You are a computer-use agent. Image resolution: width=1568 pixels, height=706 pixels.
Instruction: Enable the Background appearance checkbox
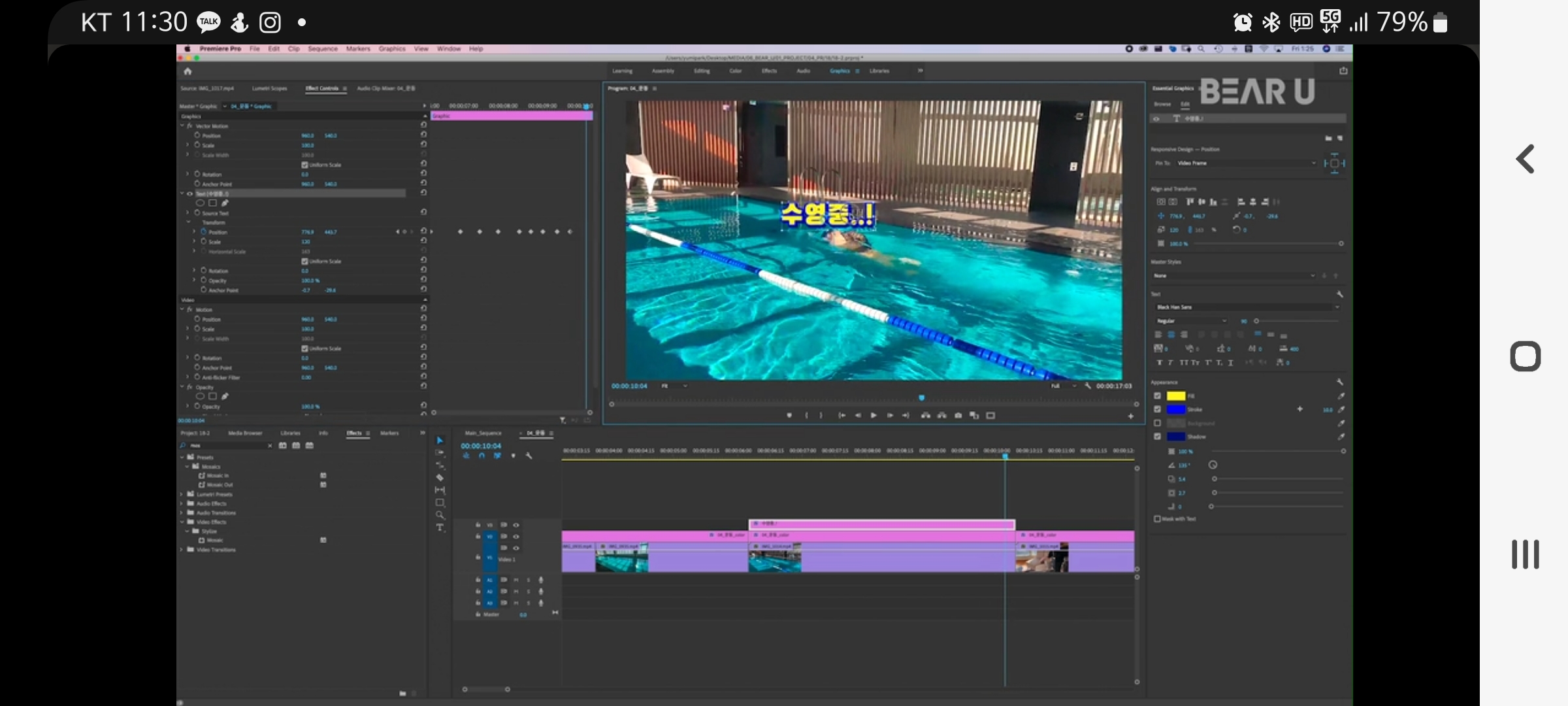pos(1158,424)
